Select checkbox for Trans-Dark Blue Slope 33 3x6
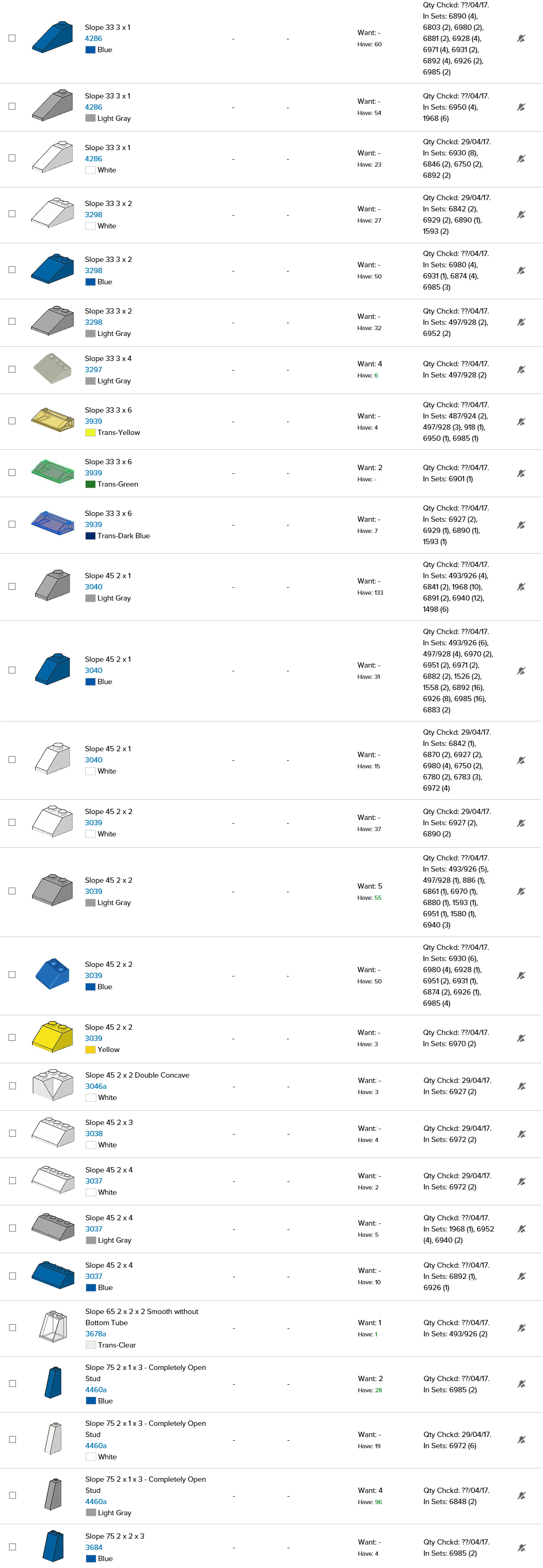 [12, 524]
